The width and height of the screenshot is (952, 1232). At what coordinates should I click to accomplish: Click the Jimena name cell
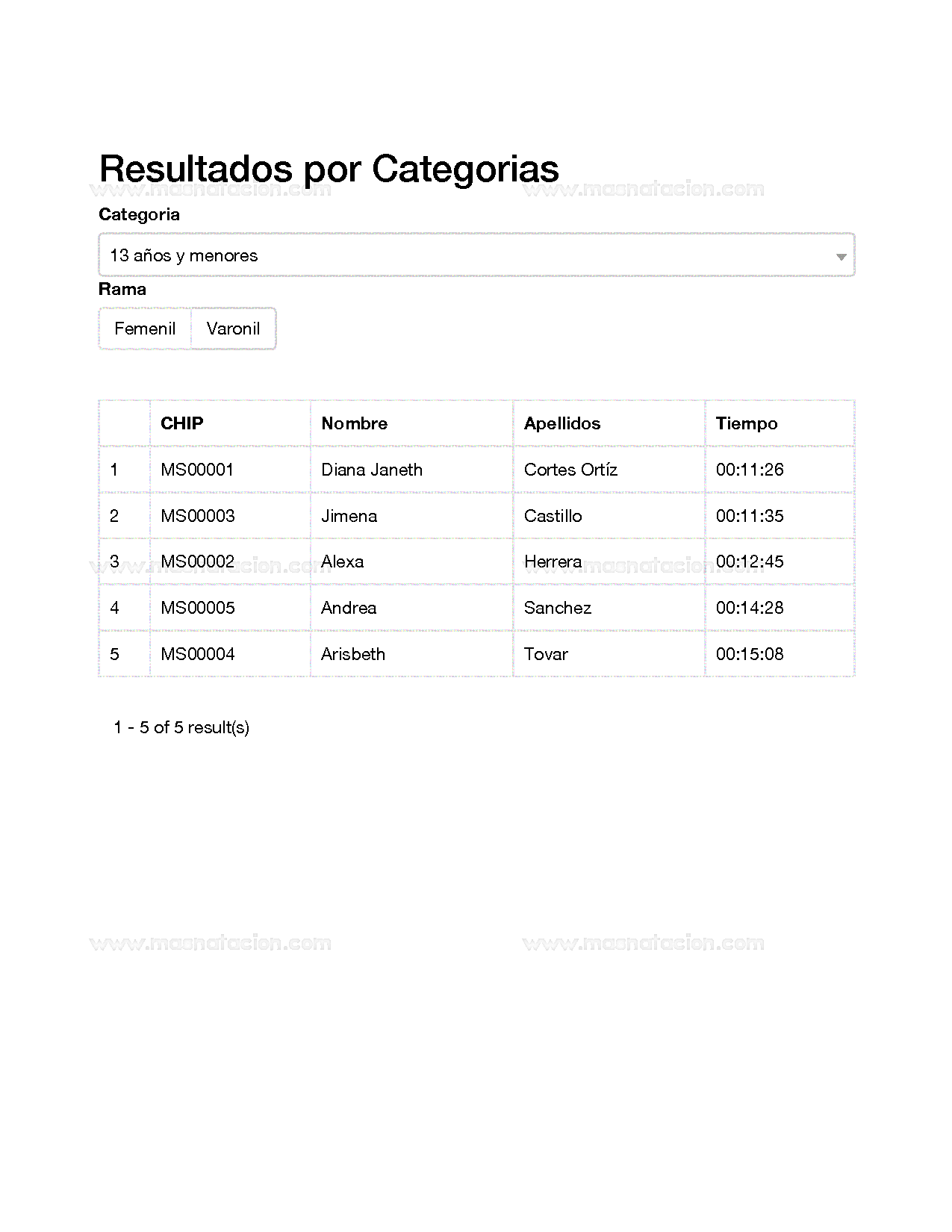click(349, 516)
